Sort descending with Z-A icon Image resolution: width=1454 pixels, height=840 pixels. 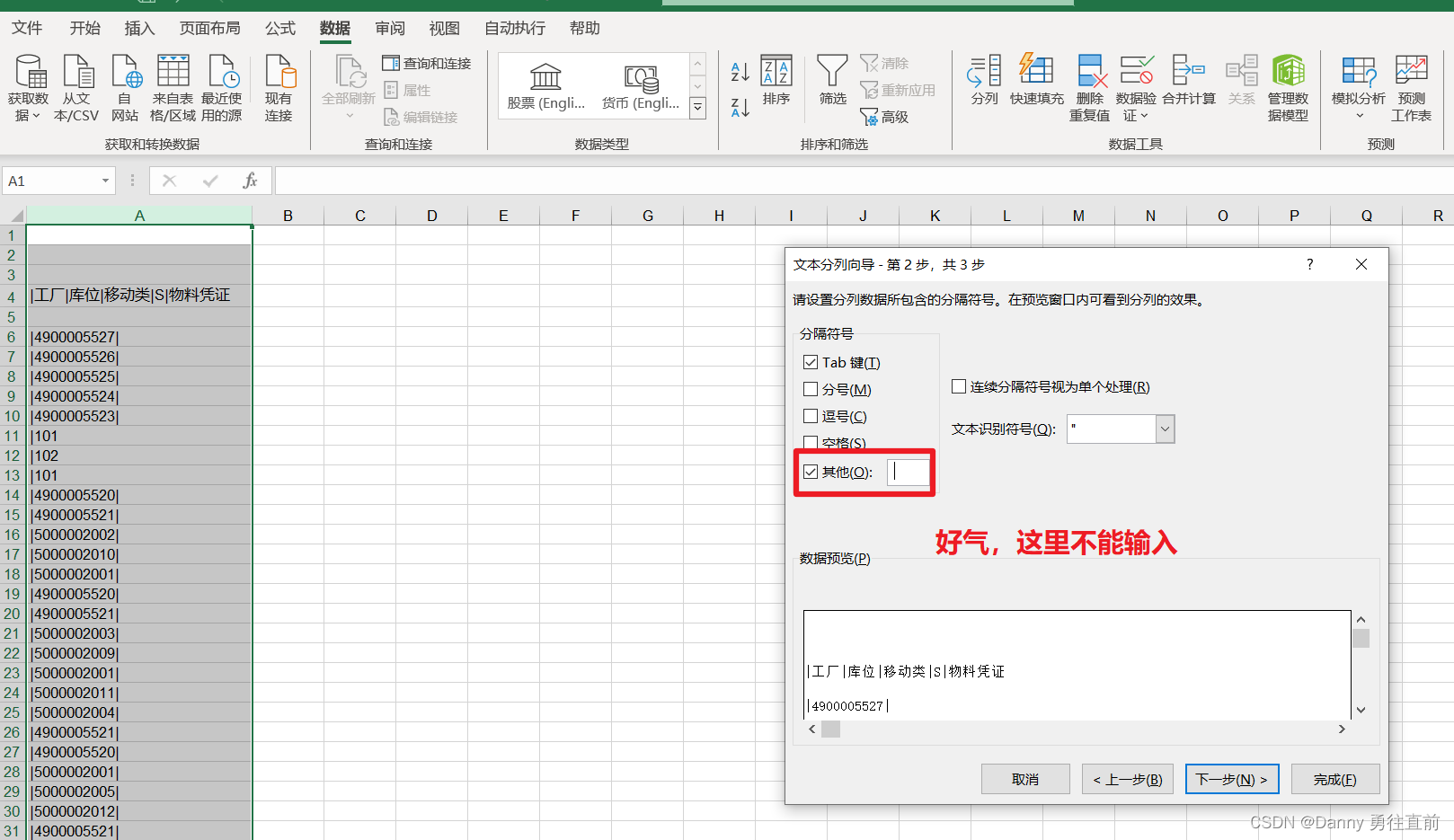pos(740,108)
